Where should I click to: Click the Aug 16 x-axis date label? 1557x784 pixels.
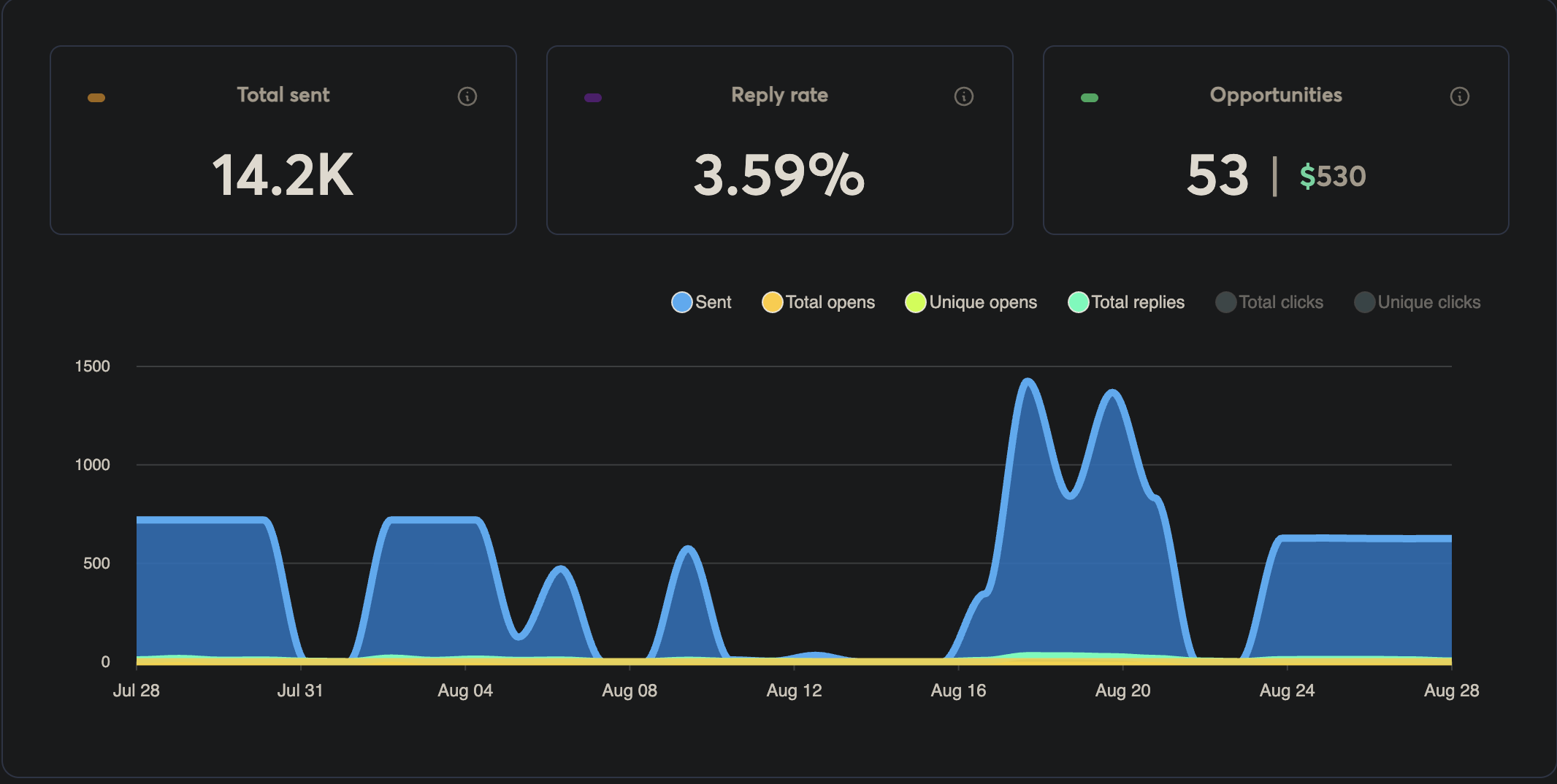pos(958,691)
